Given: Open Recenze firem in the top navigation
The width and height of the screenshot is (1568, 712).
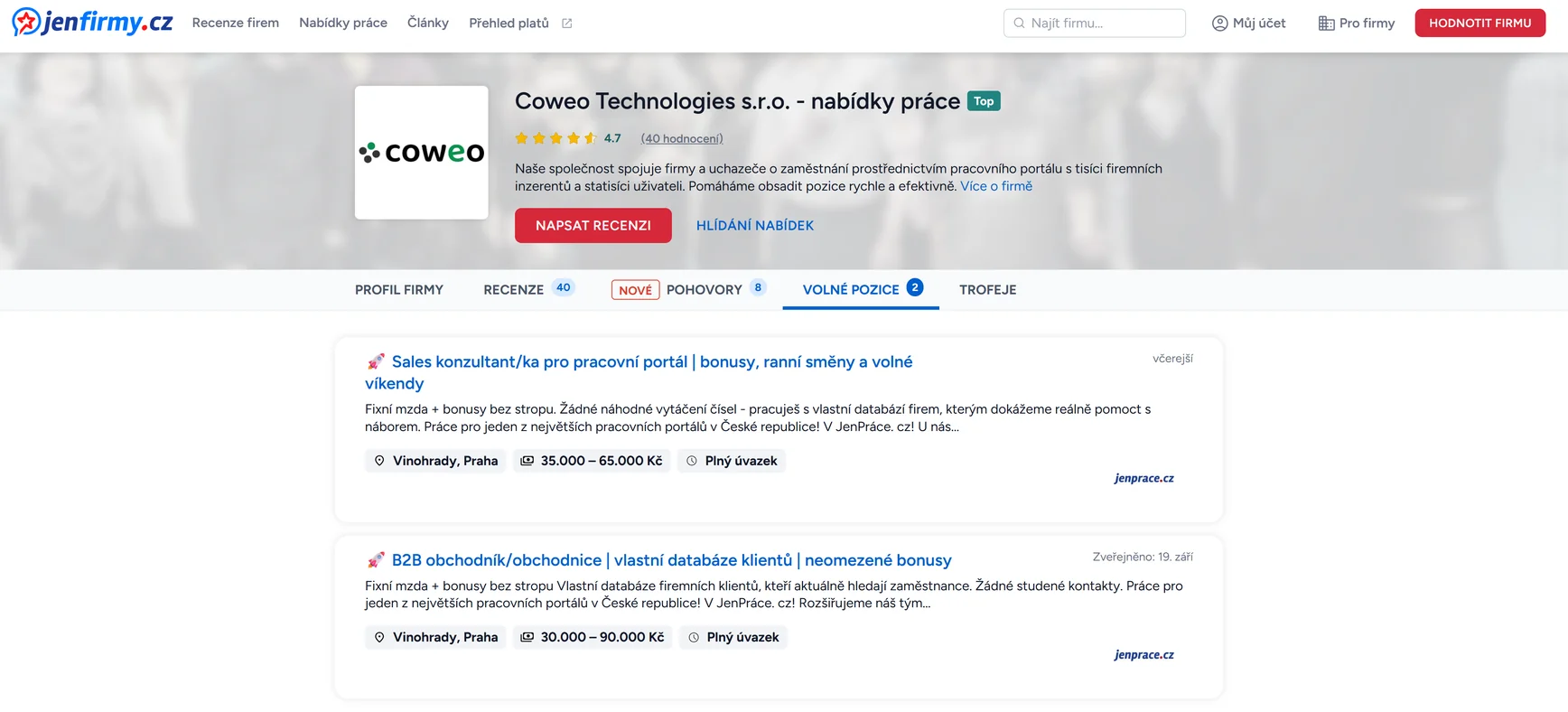Looking at the screenshot, I should tap(236, 23).
